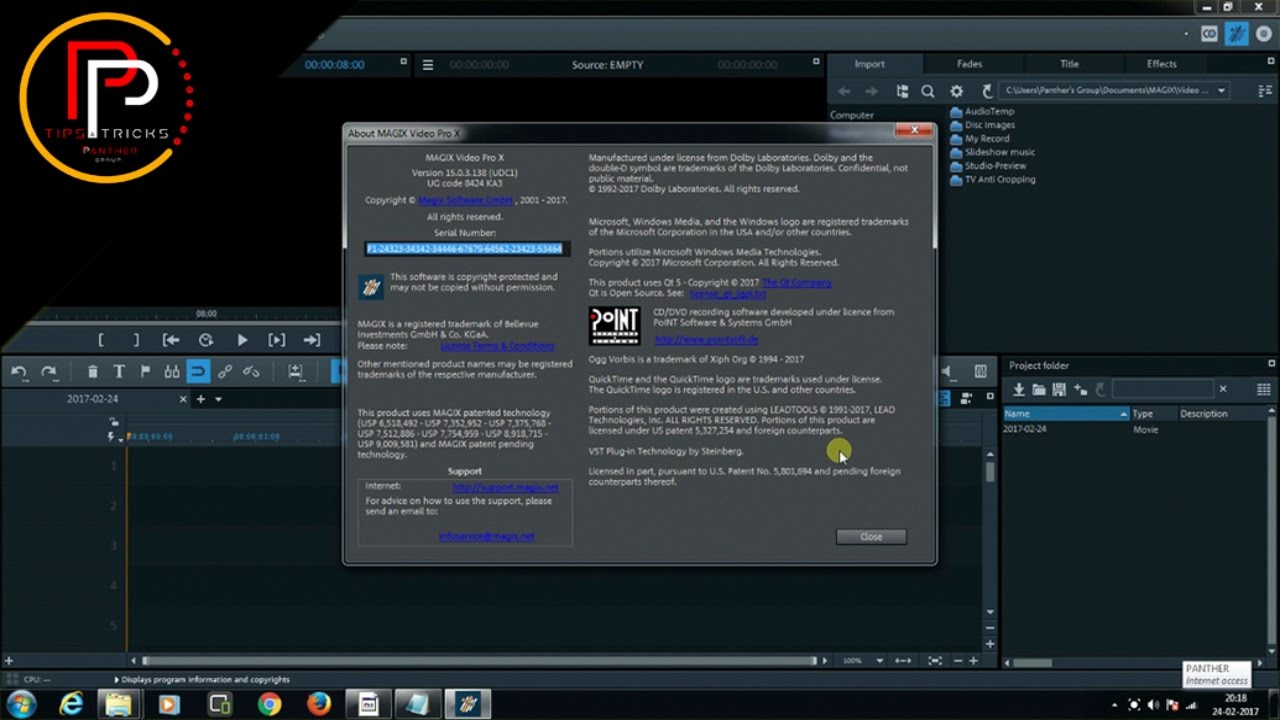Screen dimensions: 1280x720
Task: Open the My Record folder
Action: point(979,139)
